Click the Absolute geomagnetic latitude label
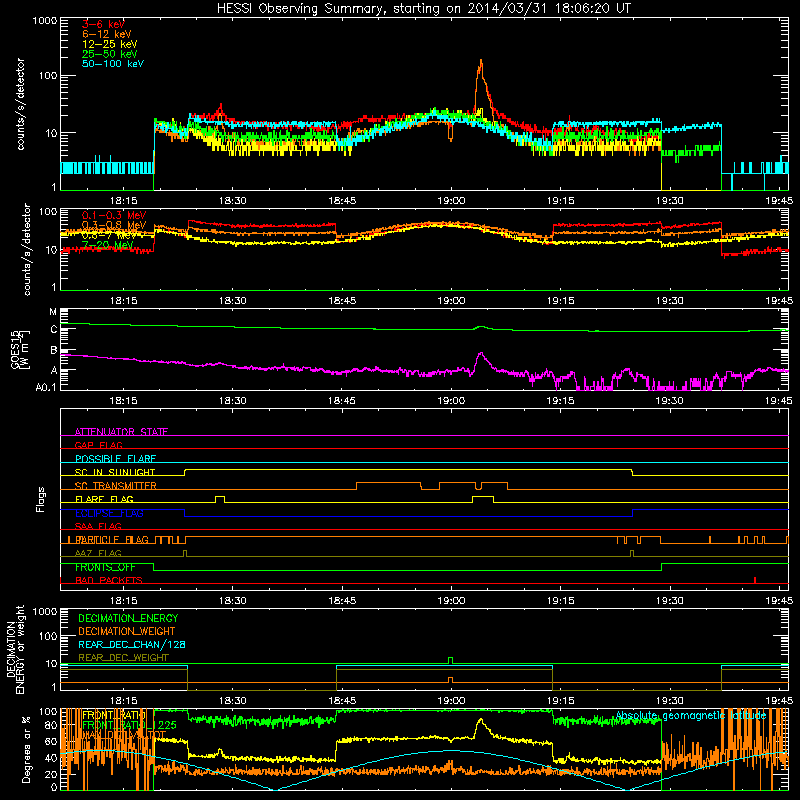The image size is (800, 800). click(x=691, y=715)
